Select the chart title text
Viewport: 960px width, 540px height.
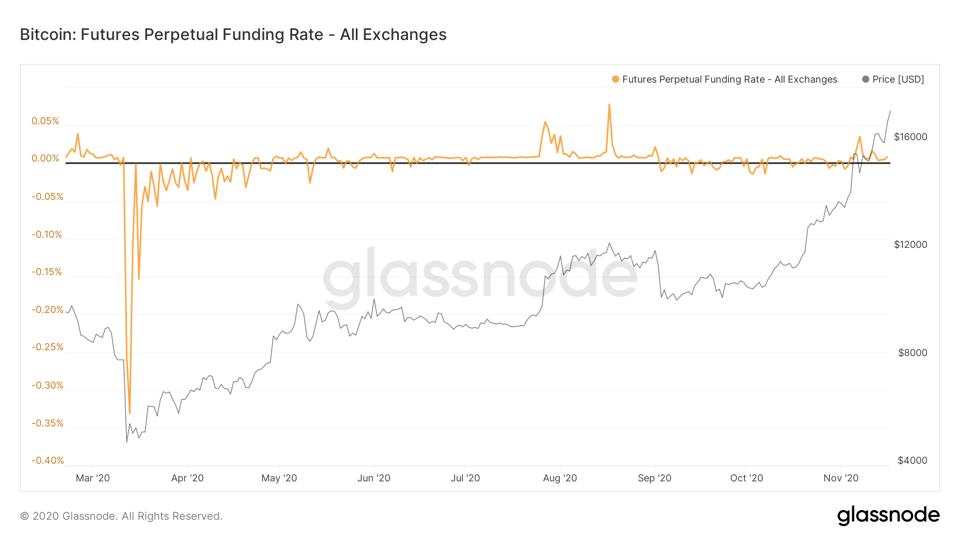233,34
